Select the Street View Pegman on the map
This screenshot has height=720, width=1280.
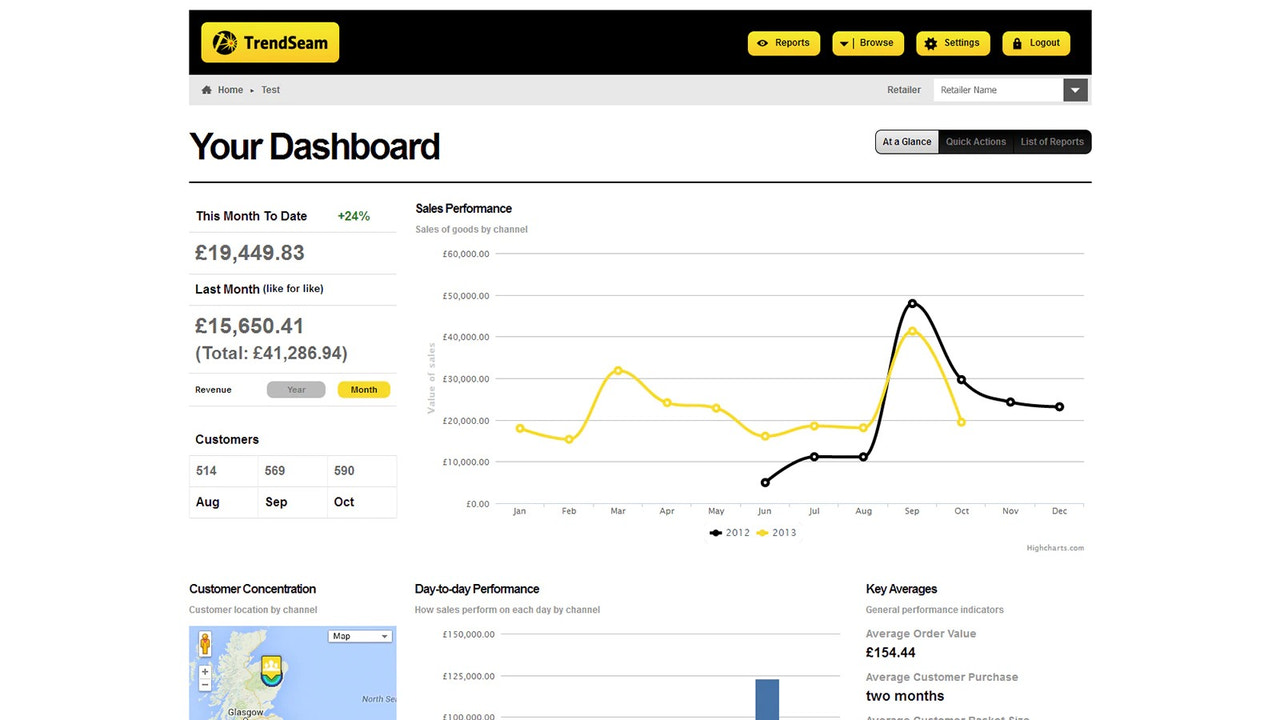(x=204, y=643)
